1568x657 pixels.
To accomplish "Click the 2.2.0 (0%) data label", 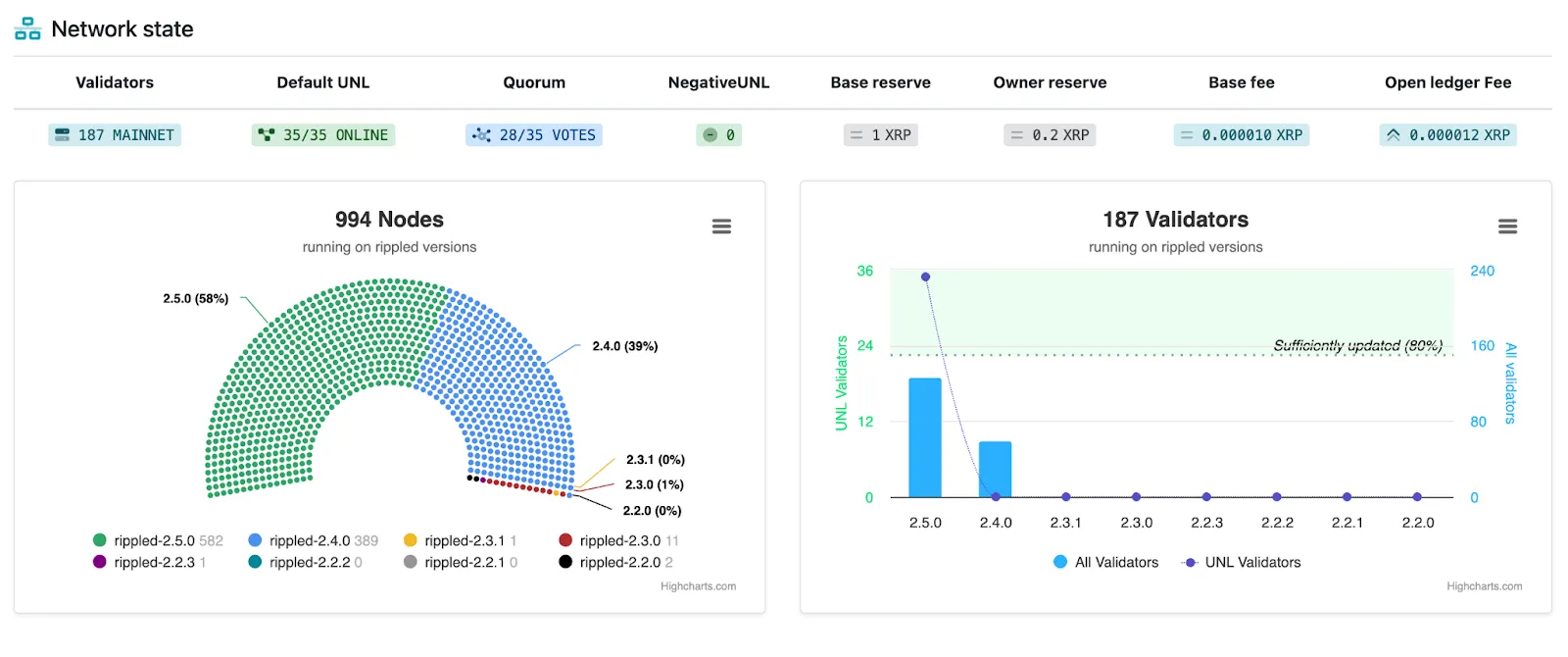I will 652,510.
